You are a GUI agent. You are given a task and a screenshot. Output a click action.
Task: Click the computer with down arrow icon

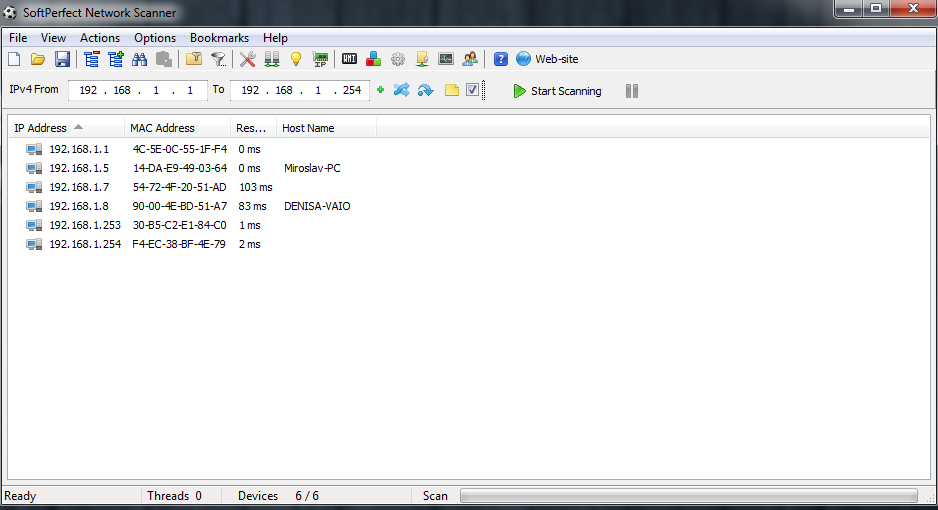(x=422, y=59)
